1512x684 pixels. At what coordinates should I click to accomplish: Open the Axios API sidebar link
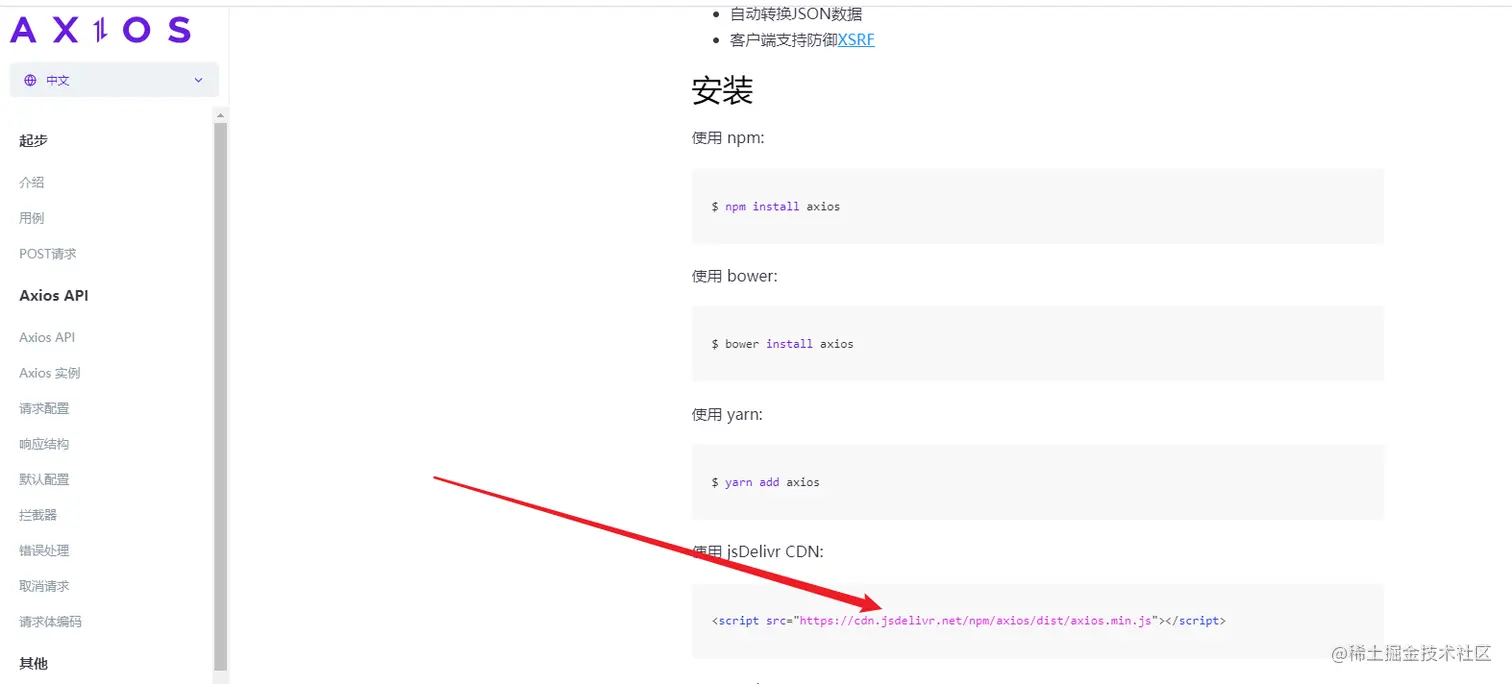pyautogui.click(x=47, y=338)
